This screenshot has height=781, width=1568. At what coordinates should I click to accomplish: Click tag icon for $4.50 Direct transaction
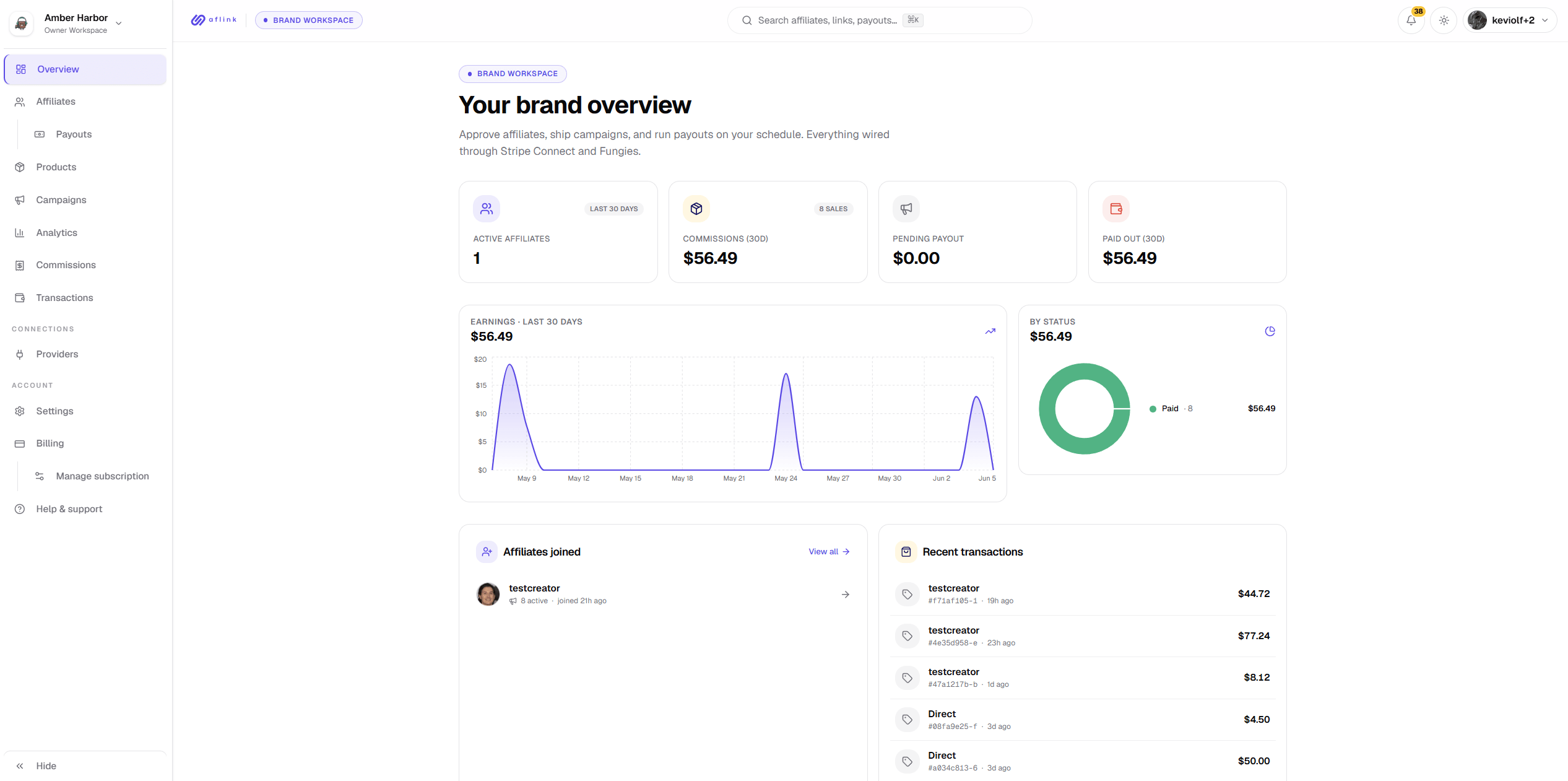click(x=907, y=720)
